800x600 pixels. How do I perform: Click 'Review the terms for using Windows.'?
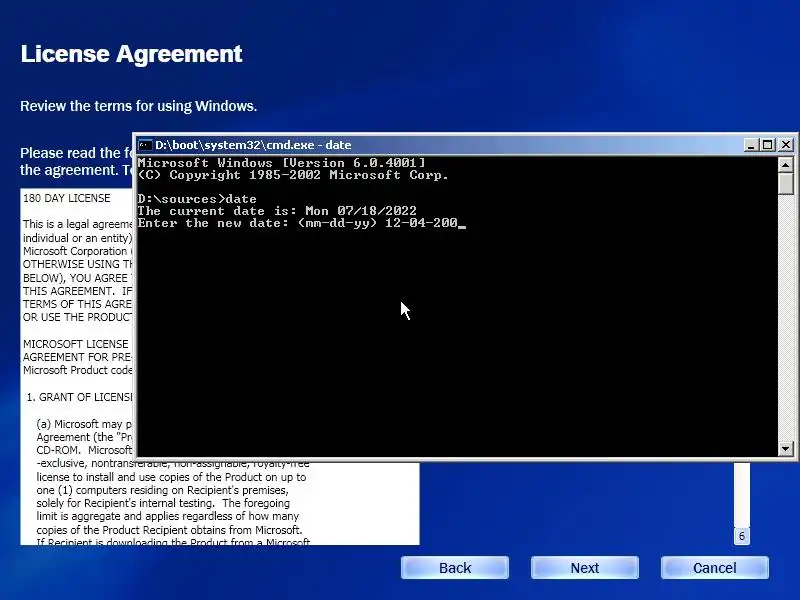(138, 106)
